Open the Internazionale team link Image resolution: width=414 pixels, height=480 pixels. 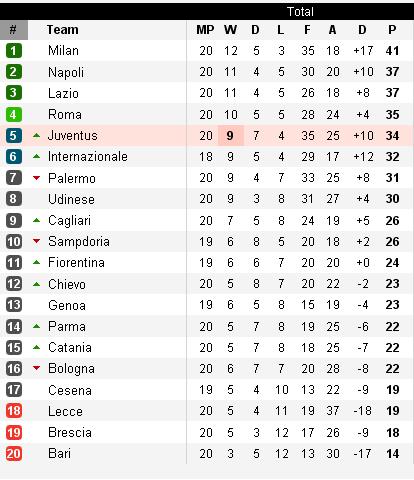[88, 157]
